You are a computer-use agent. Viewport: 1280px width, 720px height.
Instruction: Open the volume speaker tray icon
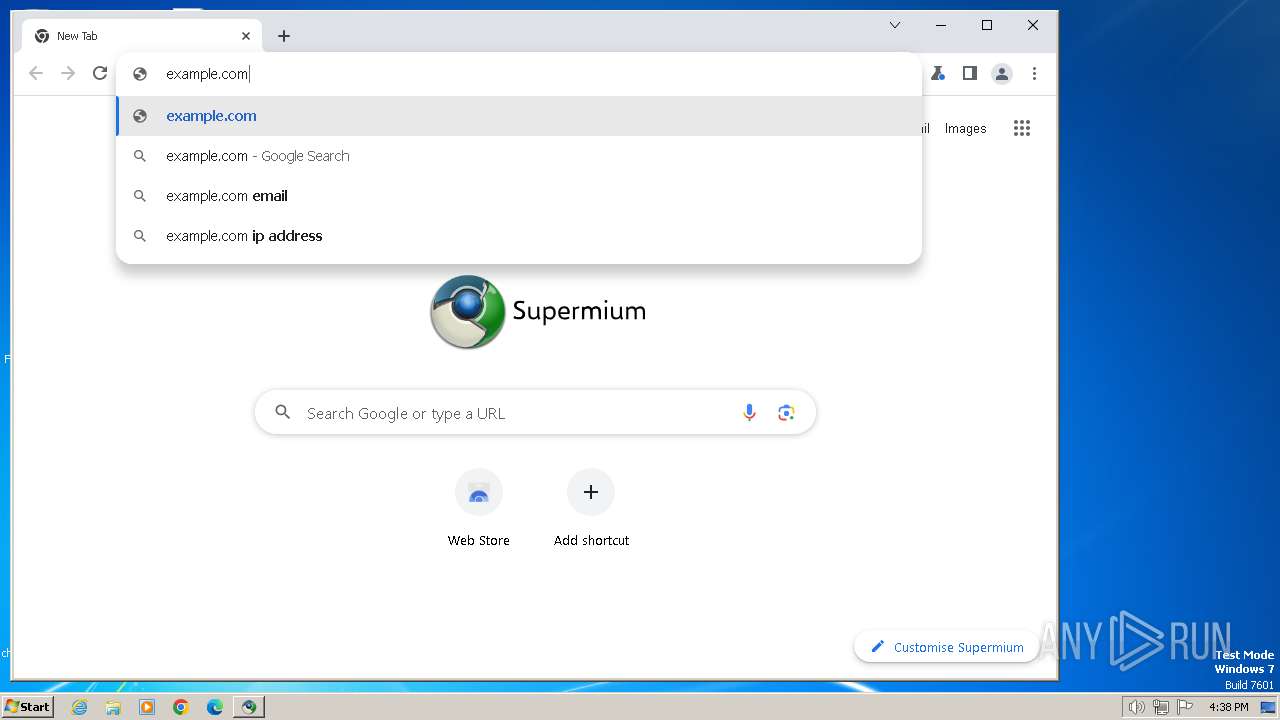pyautogui.click(x=1136, y=707)
